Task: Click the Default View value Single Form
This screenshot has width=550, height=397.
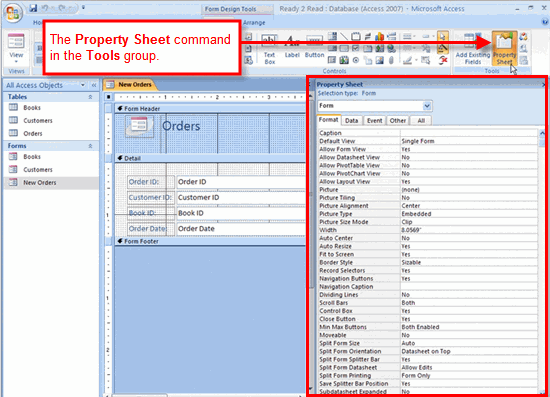Action: click(x=469, y=141)
